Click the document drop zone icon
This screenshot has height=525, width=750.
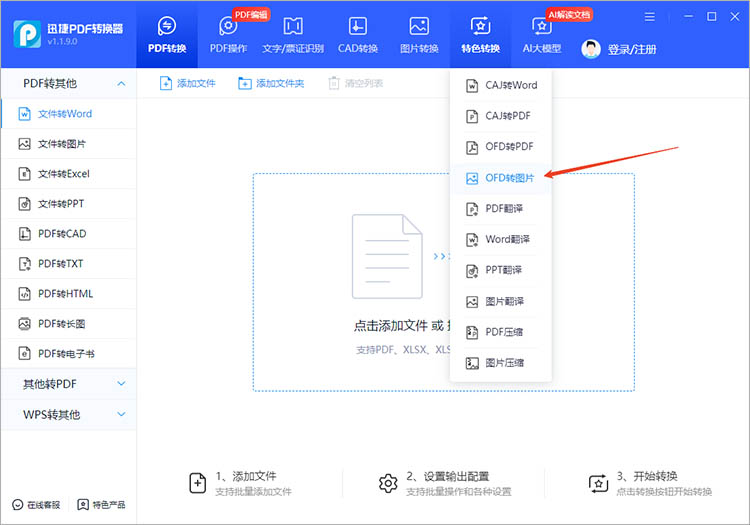(x=387, y=257)
